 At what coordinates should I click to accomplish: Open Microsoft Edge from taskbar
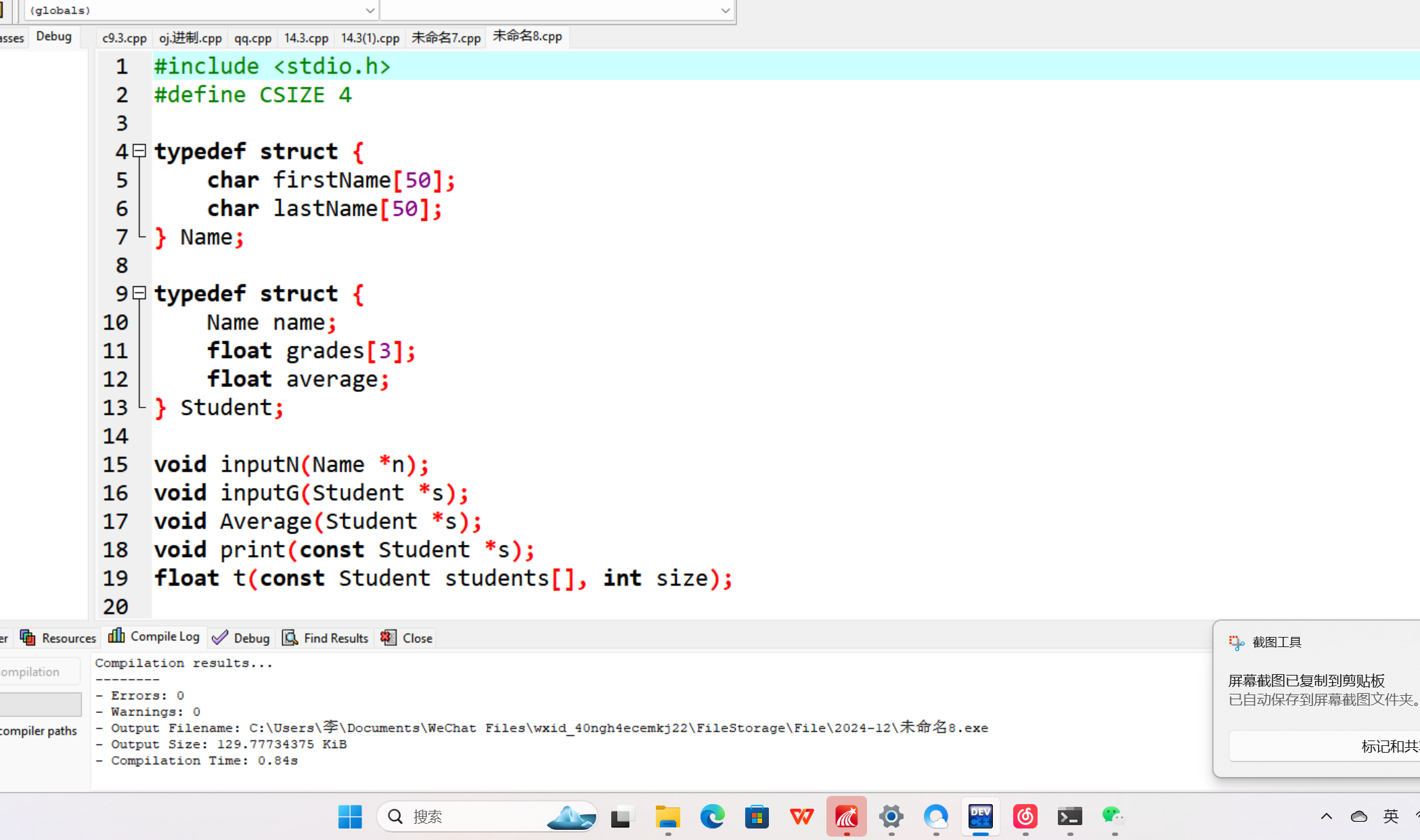click(x=712, y=817)
